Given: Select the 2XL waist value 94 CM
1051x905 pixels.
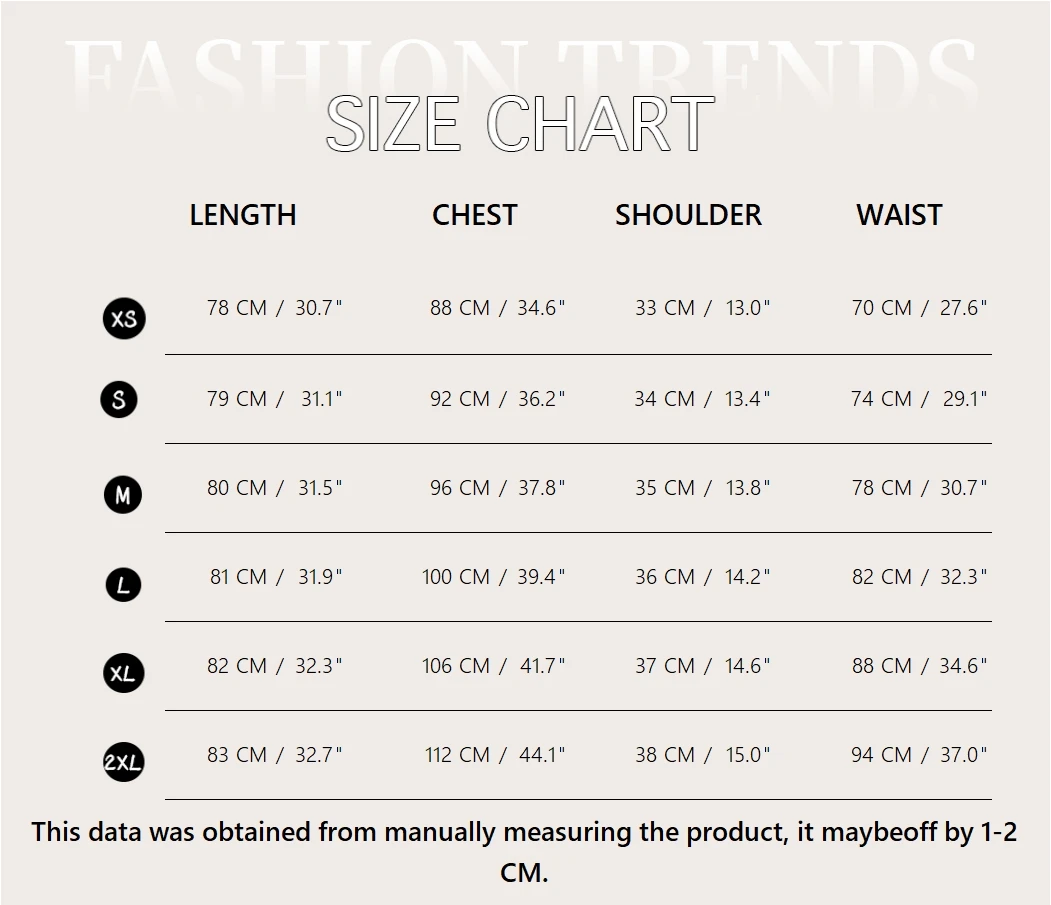Looking at the screenshot, I should tap(882, 755).
